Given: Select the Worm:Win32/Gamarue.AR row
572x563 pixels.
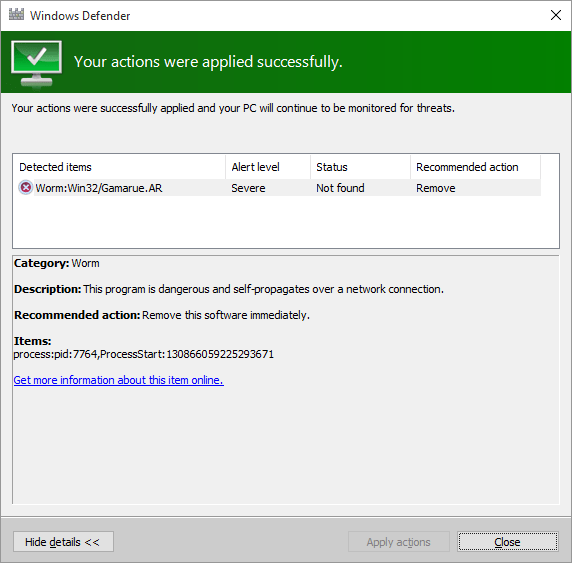Looking at the screenshot, I should (279, 188).
